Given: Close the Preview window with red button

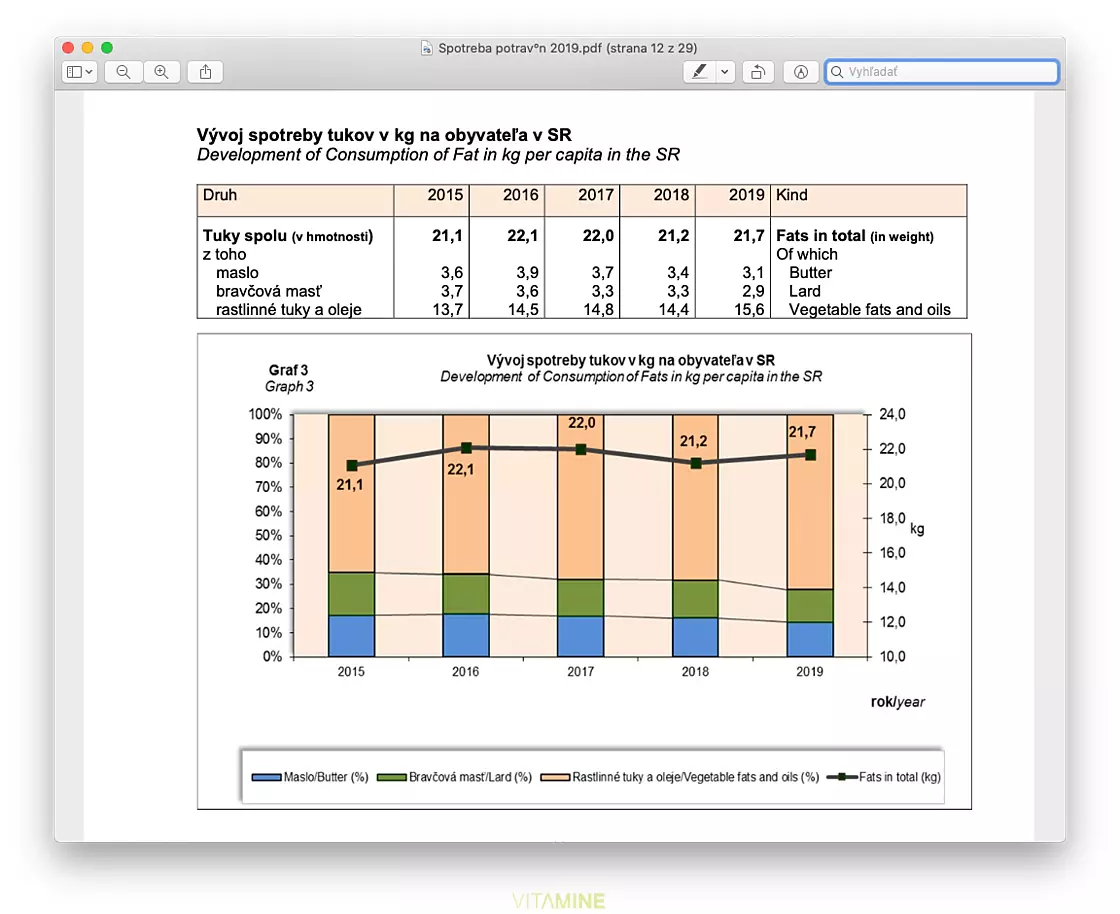Looking at the screenshot, I should pyautogui.click(x=69, y=48).
